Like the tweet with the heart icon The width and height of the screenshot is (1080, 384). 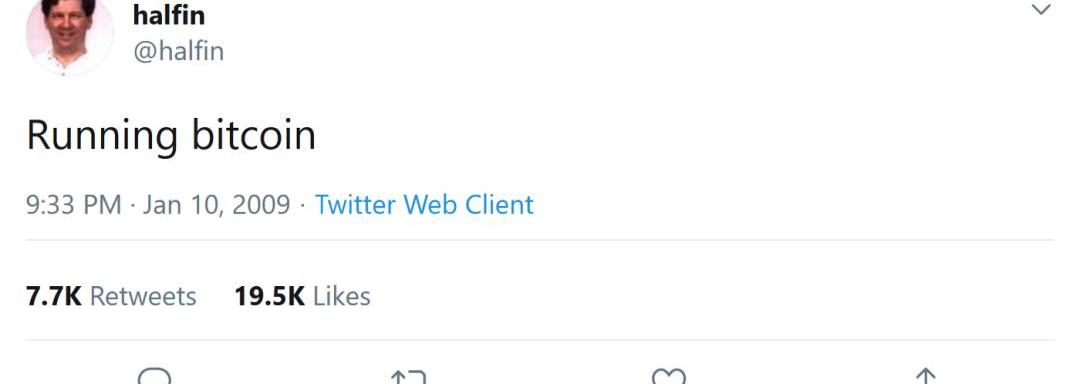point(669,376)
